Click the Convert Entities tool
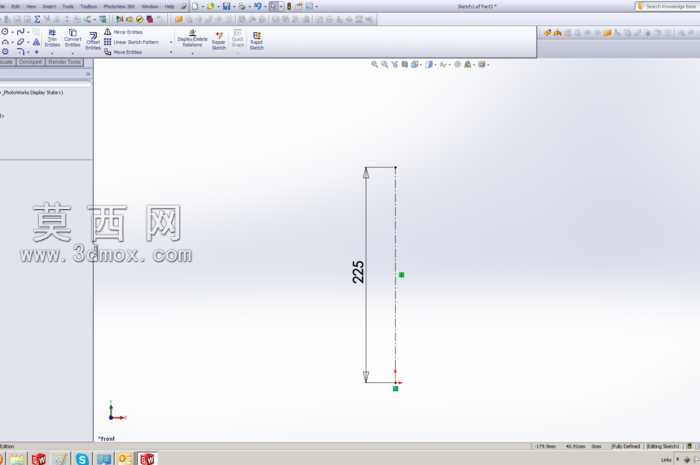Image resolution: width=700 pixels, height=465 pixels. click(72, 38)
